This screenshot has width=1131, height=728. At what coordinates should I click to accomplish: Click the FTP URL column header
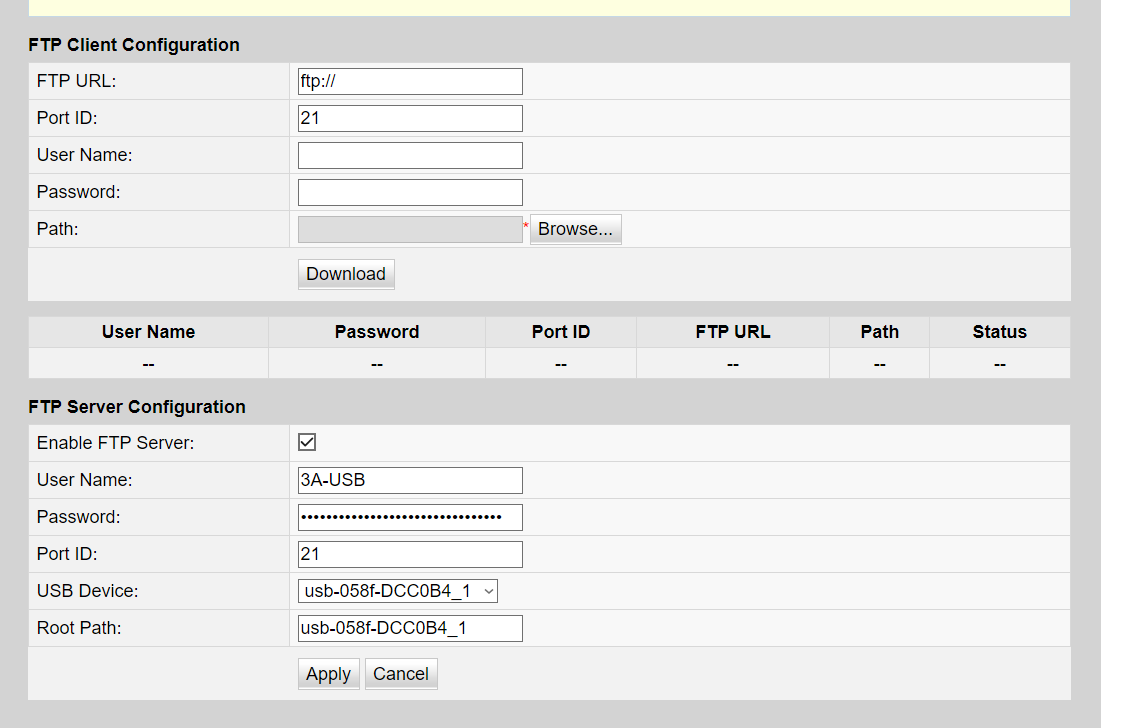pos(733,332)
